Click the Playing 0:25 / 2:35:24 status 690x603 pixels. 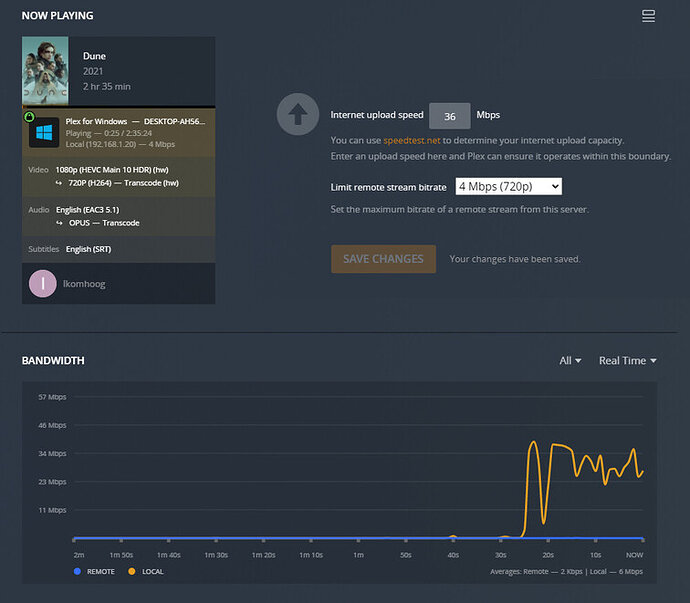click(109, 133)
